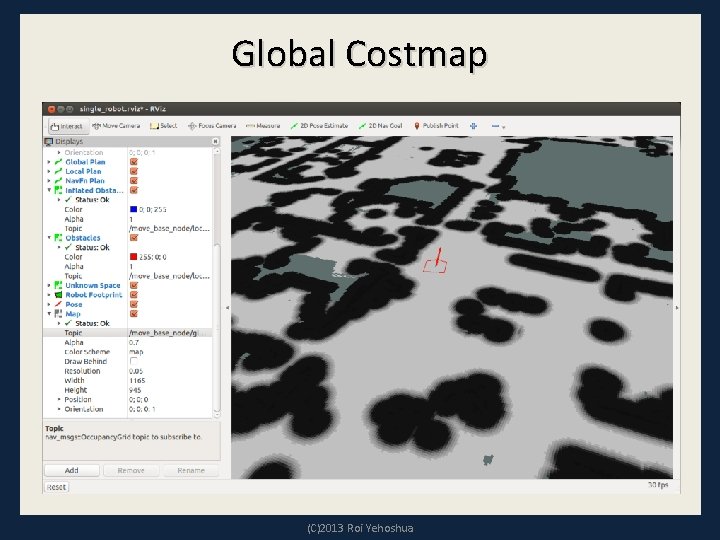Screen dimensions: 720x540
Task: Click the NavFn Plan path icon
Action: (x=58, y=181)
